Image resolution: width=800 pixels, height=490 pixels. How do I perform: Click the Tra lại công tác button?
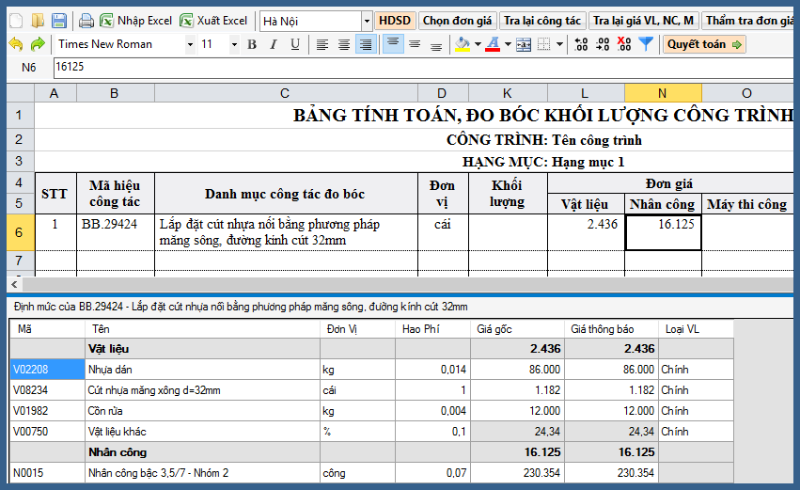[x=542, y=20]
